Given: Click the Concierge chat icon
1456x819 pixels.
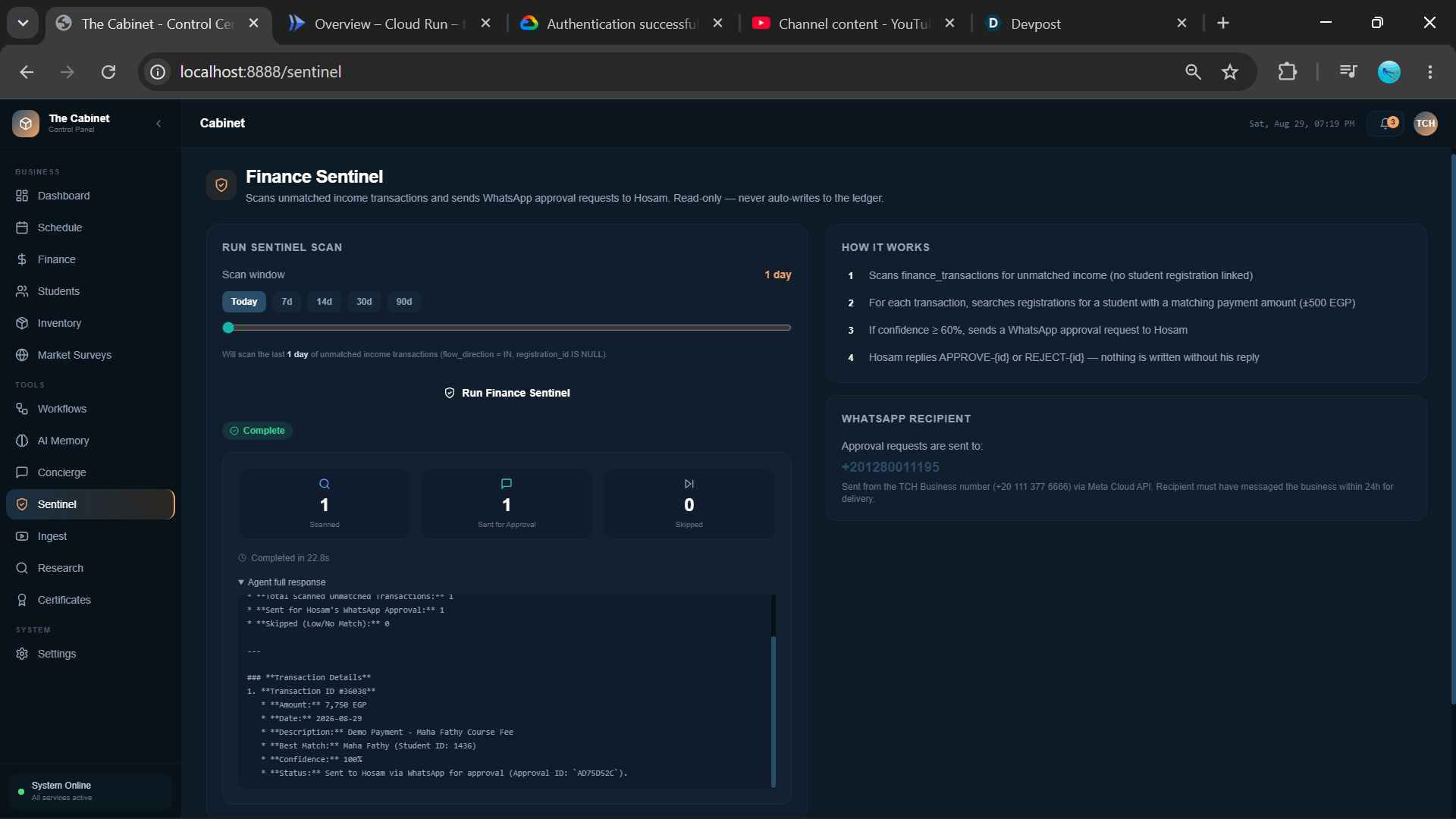Looking at the screenshot, I should (22, 472).
